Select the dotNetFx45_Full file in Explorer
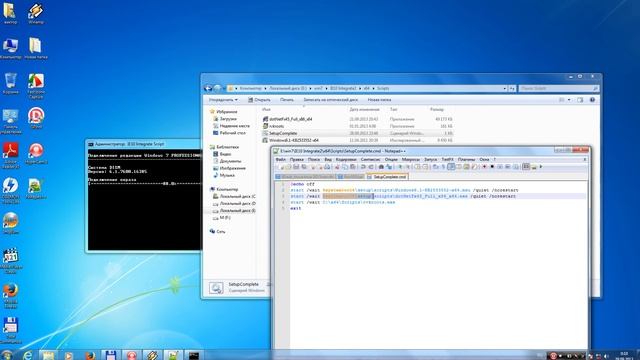The image size is (640, 360). (x=290, y=119)
